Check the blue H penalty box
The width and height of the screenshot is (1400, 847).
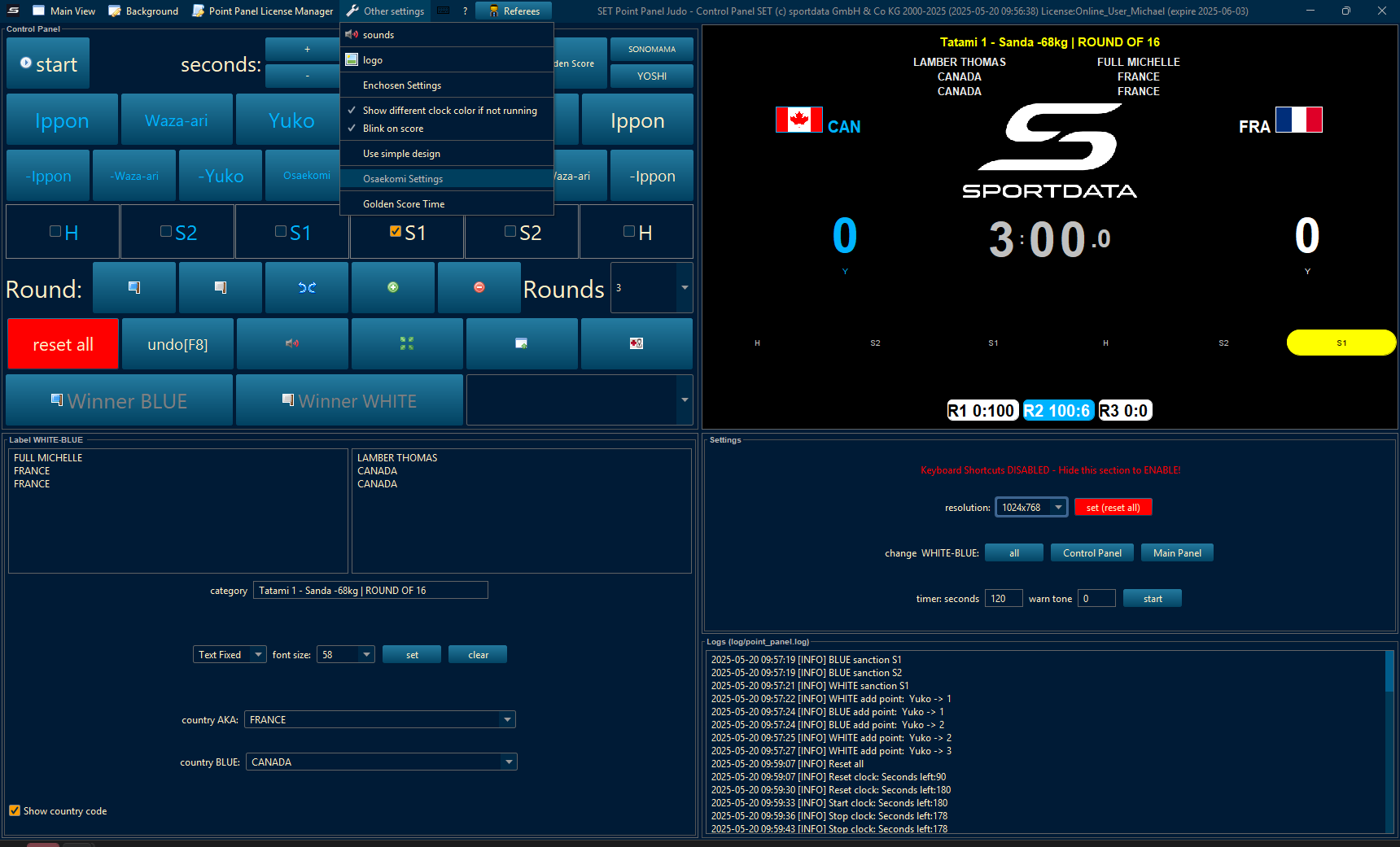tap(55, 232)
